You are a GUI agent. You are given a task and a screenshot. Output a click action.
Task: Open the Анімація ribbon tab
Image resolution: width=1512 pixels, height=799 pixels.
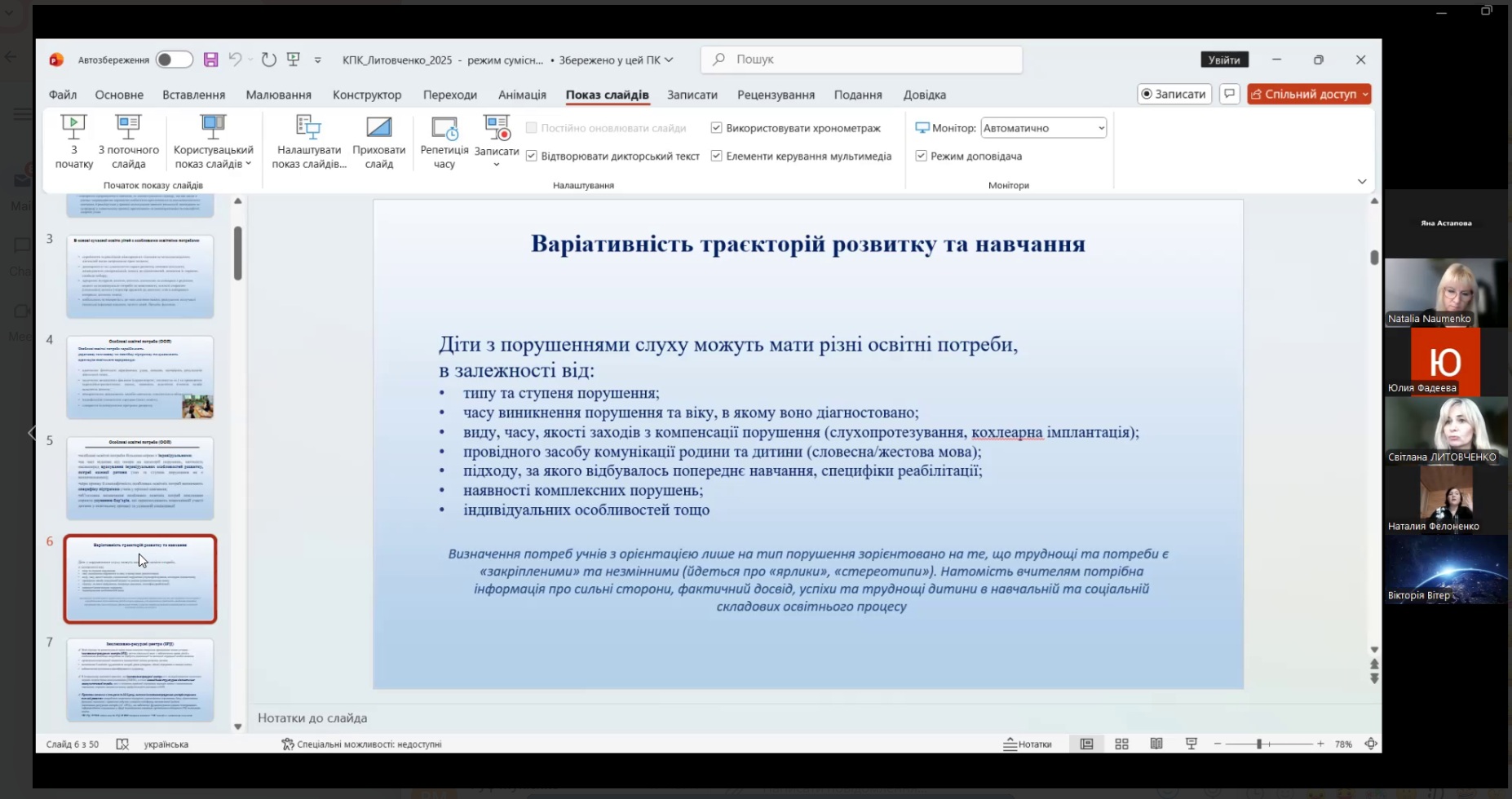click(522, 95)
